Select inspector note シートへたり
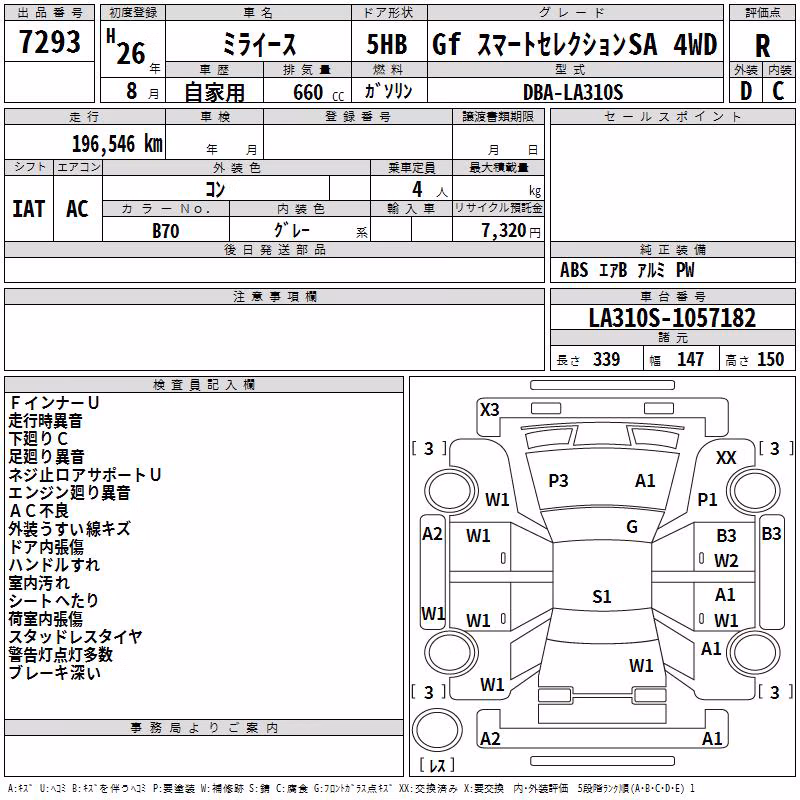Screen dimensions: 800x800 (x=54, y=601)
